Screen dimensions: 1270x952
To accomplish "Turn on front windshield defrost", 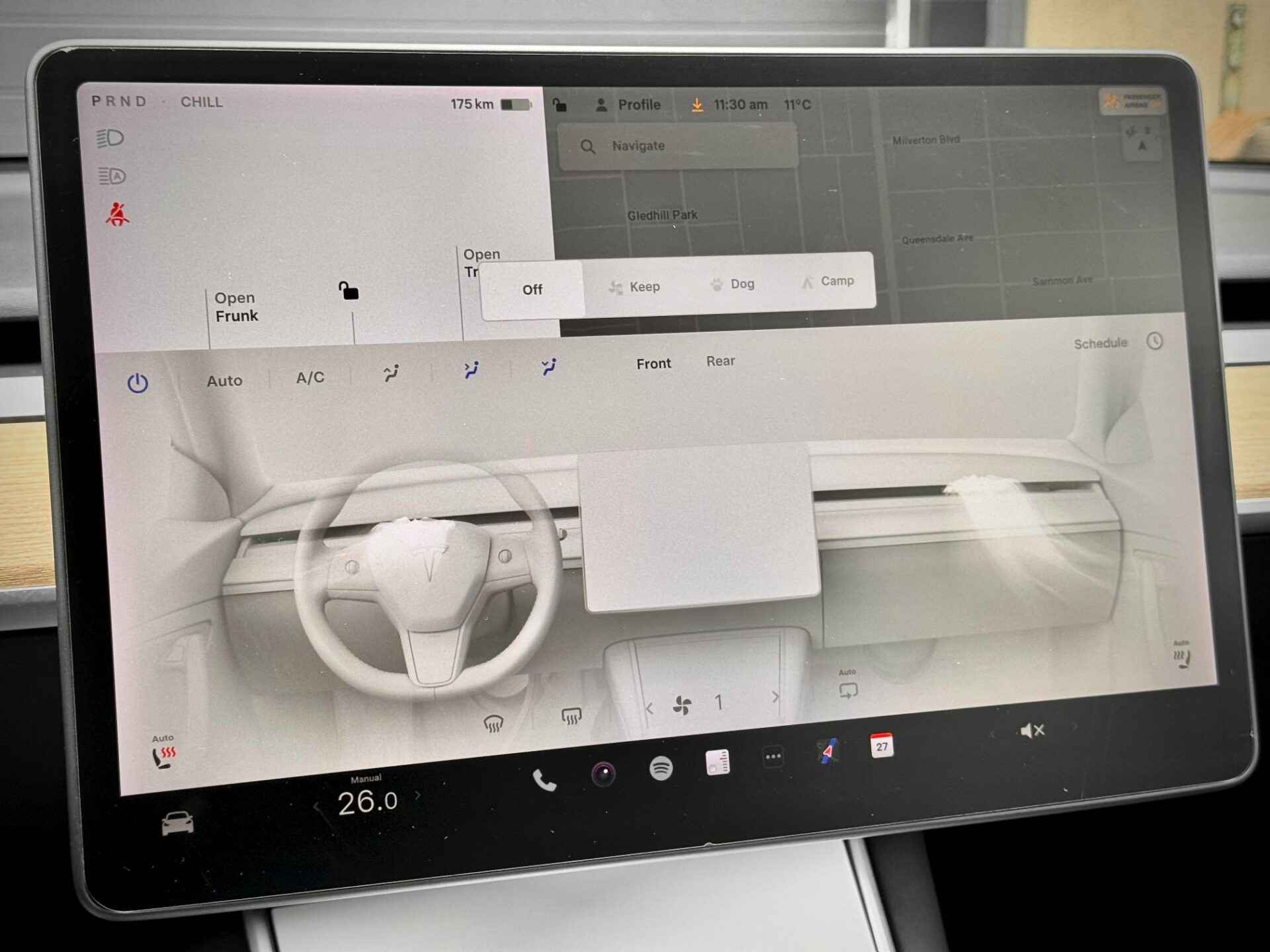I will point(493,724).
